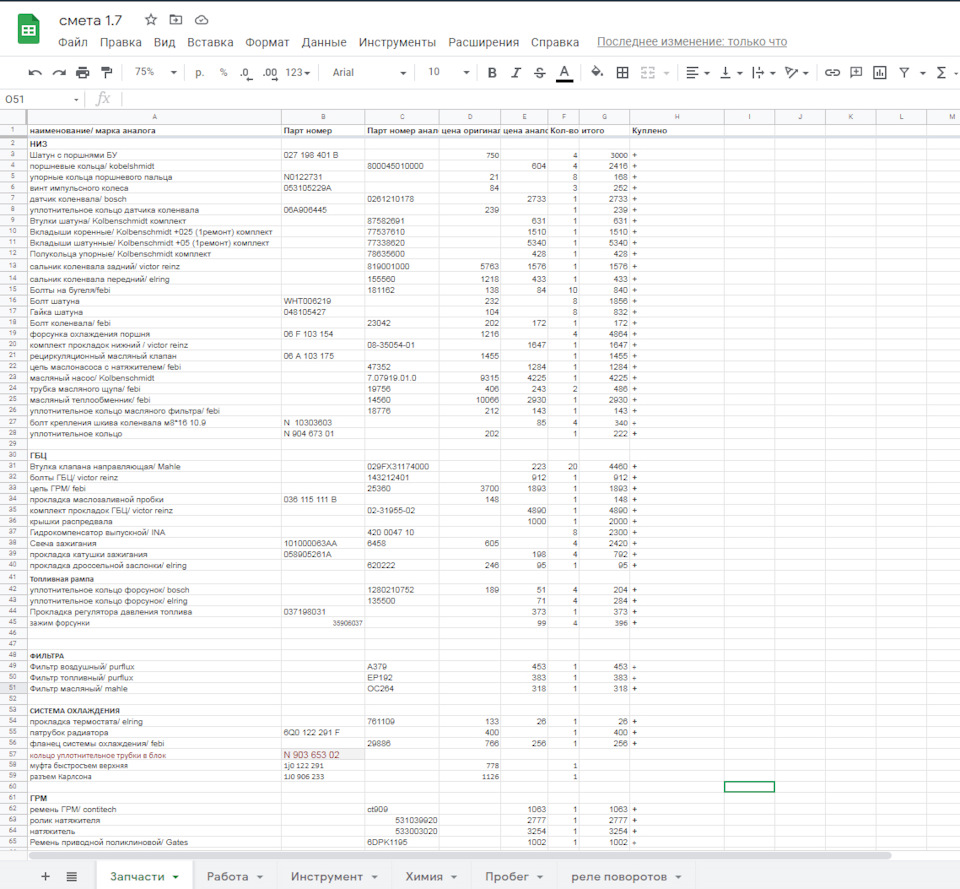Select the cell 'N 903 653 02'
The height and width of the screenshot is (889, 960).
point(323,754)
